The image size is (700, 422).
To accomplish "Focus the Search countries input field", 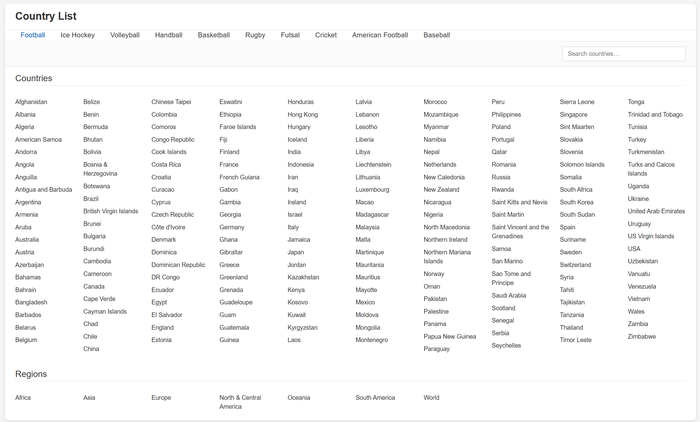I will click(624, 54).
